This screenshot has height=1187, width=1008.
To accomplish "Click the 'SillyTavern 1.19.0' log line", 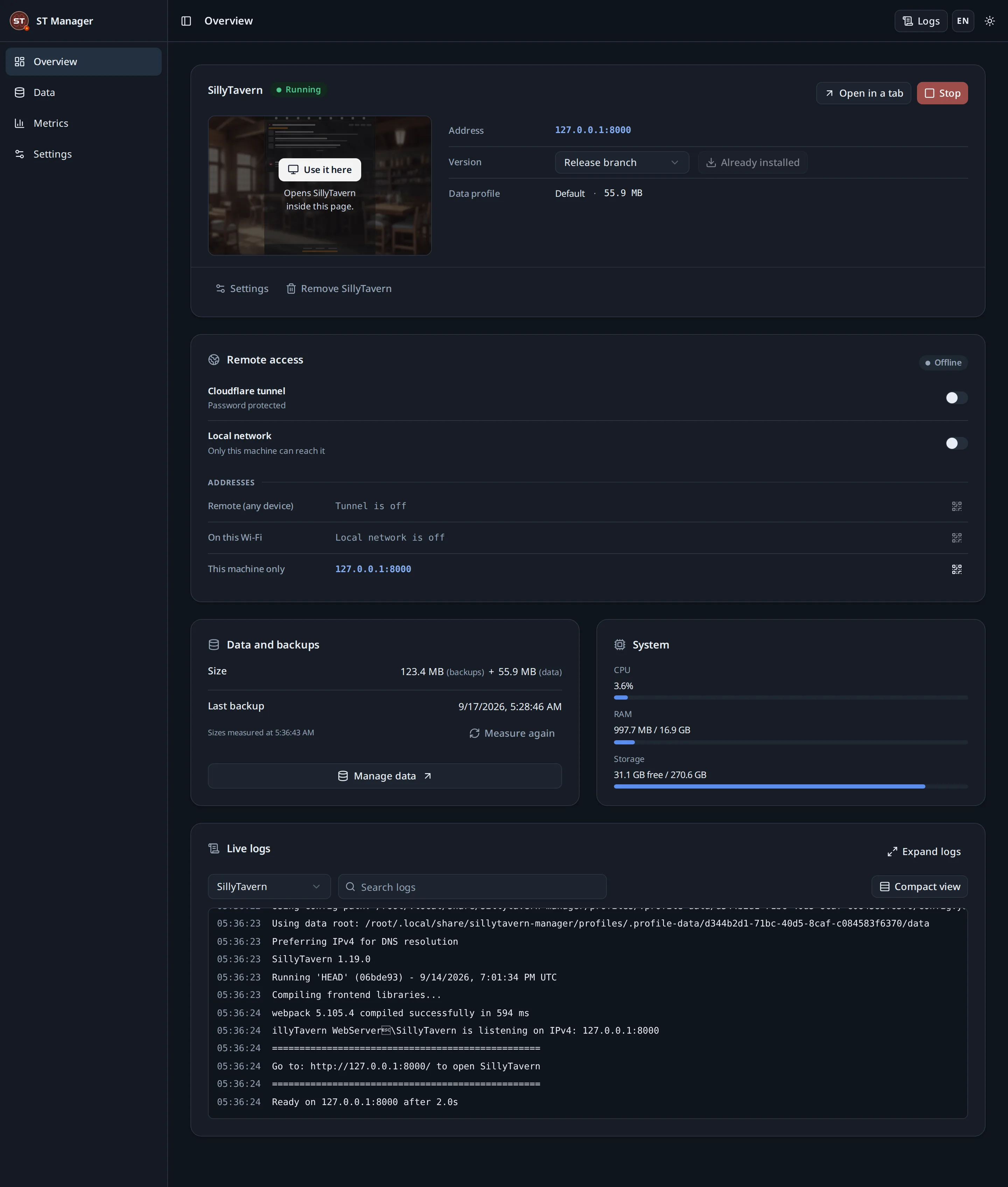I will [x=321, y=959].
